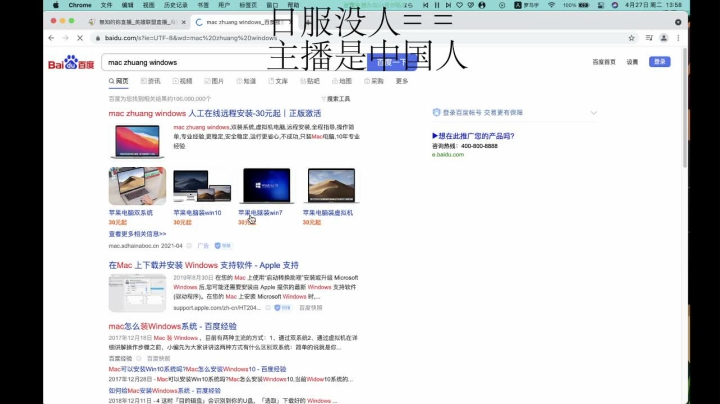Click the 苹果电脑双系统 thumbnail image
Screen dimensions: 720x404
click(x=137, y=186)
